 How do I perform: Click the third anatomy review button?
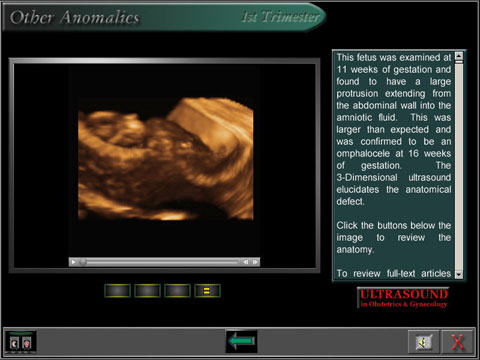point(177,291)
